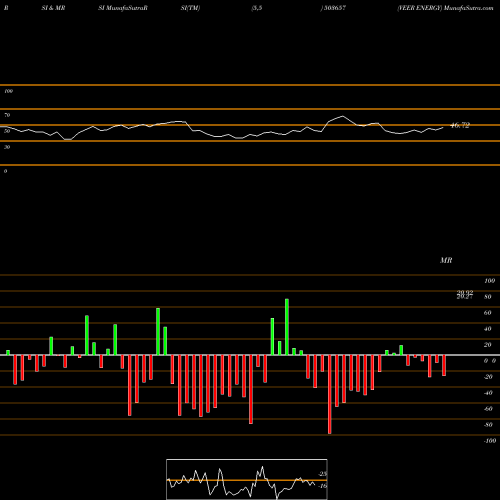500x500 pixels.
Task: Click the '(5,5' parameter text in header
Action: click(257, 8)
